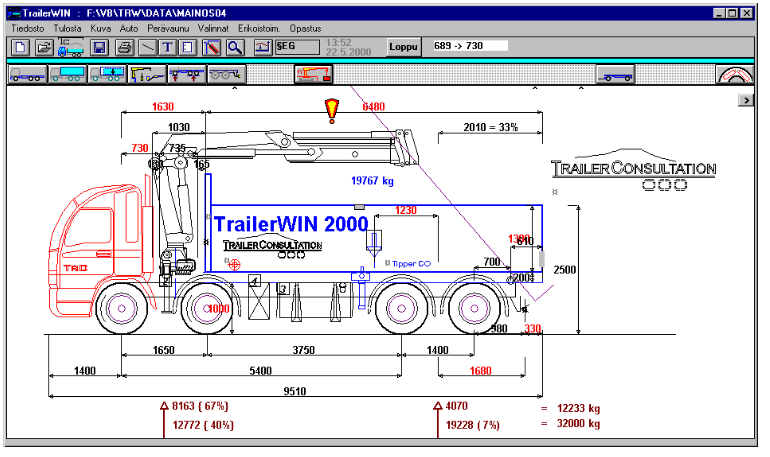Open the Tiedosto menu
The height and width of the screenshot is (457, 770).
click(29, 29)
